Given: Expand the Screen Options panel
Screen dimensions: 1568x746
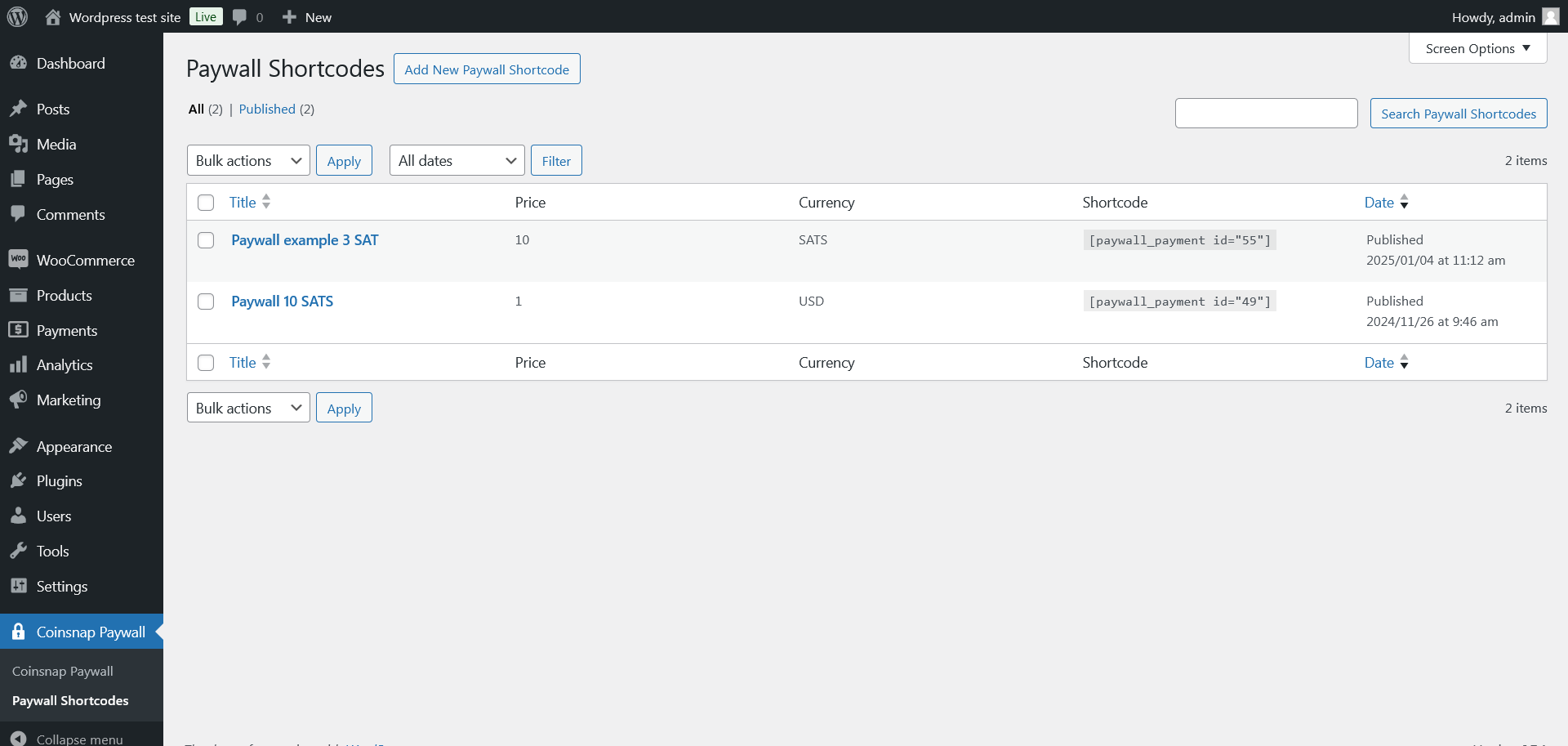Looking at the screenshot, I should click(1477, 48).
